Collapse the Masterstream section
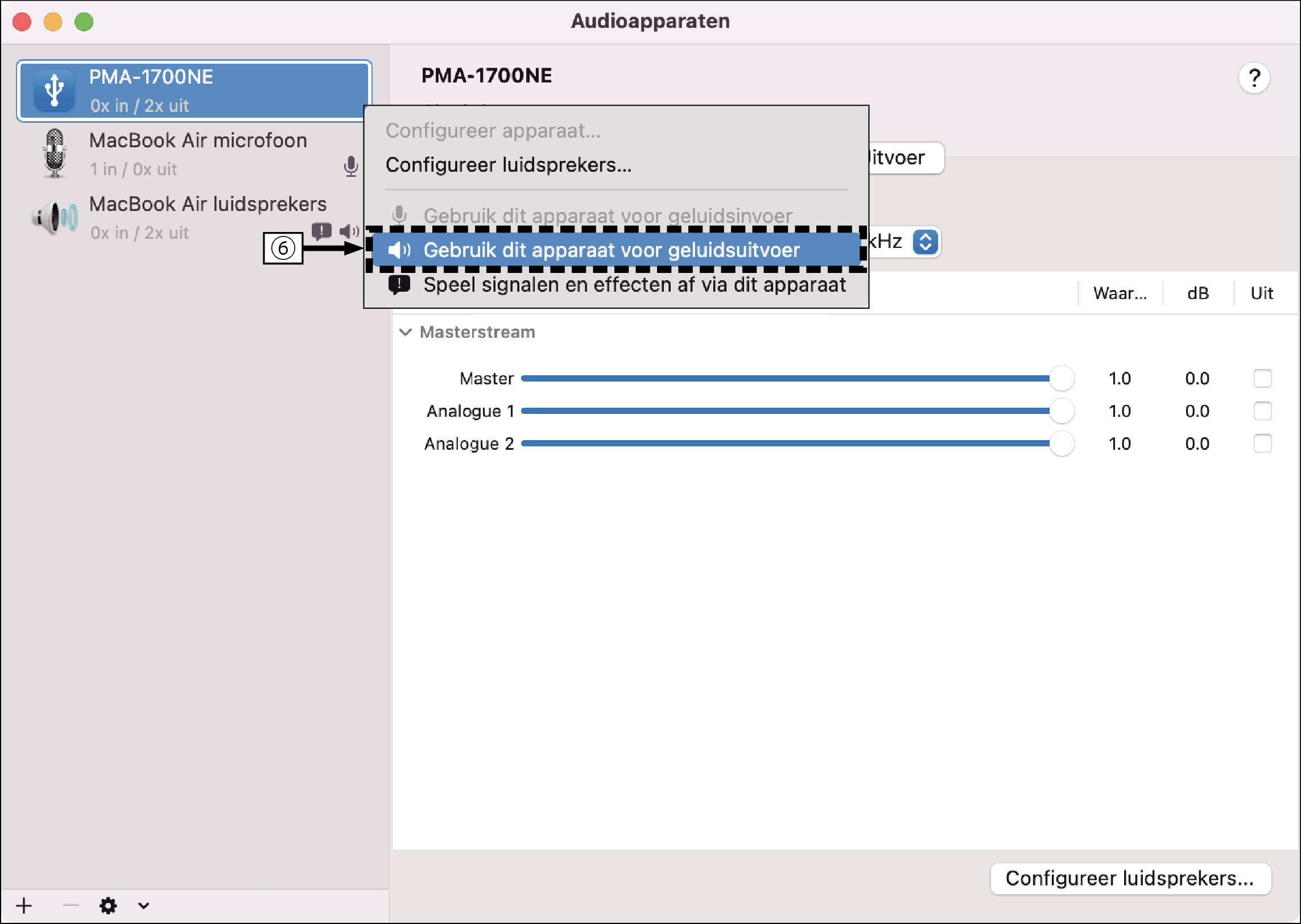This screenshot has width=1301, height=924. coord(406,332)
